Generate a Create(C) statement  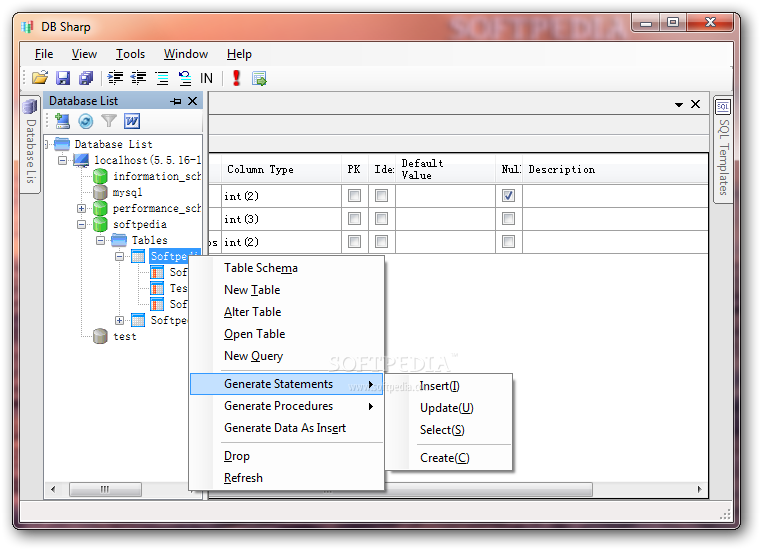449,458
